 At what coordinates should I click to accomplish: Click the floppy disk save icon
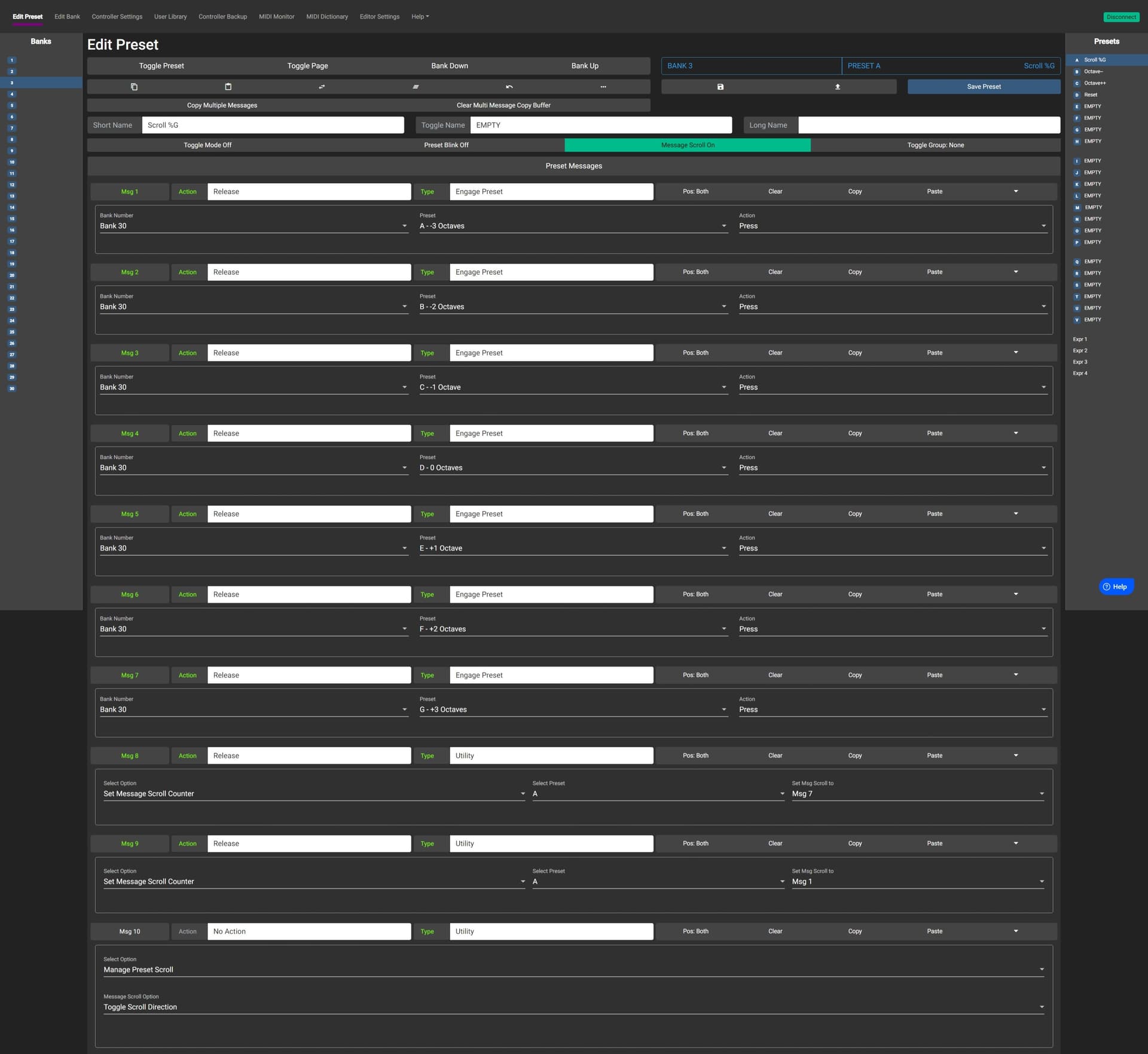[x=720, y=87]
